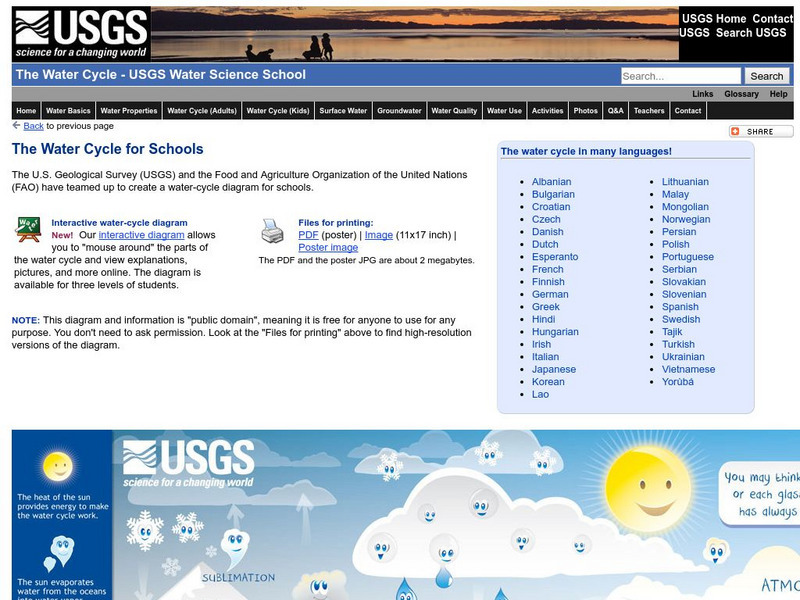The width and height of the screenshot is (800, 600).
Task: Click the water droplet icon in blue sidebar
Action: click(59, 553)
